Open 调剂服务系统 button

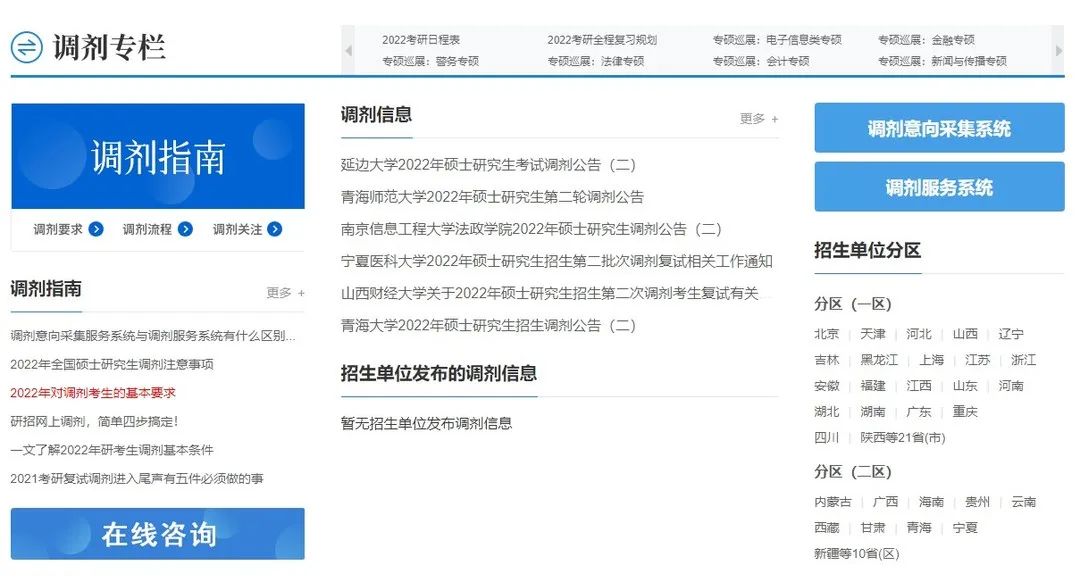click(938, 187)
